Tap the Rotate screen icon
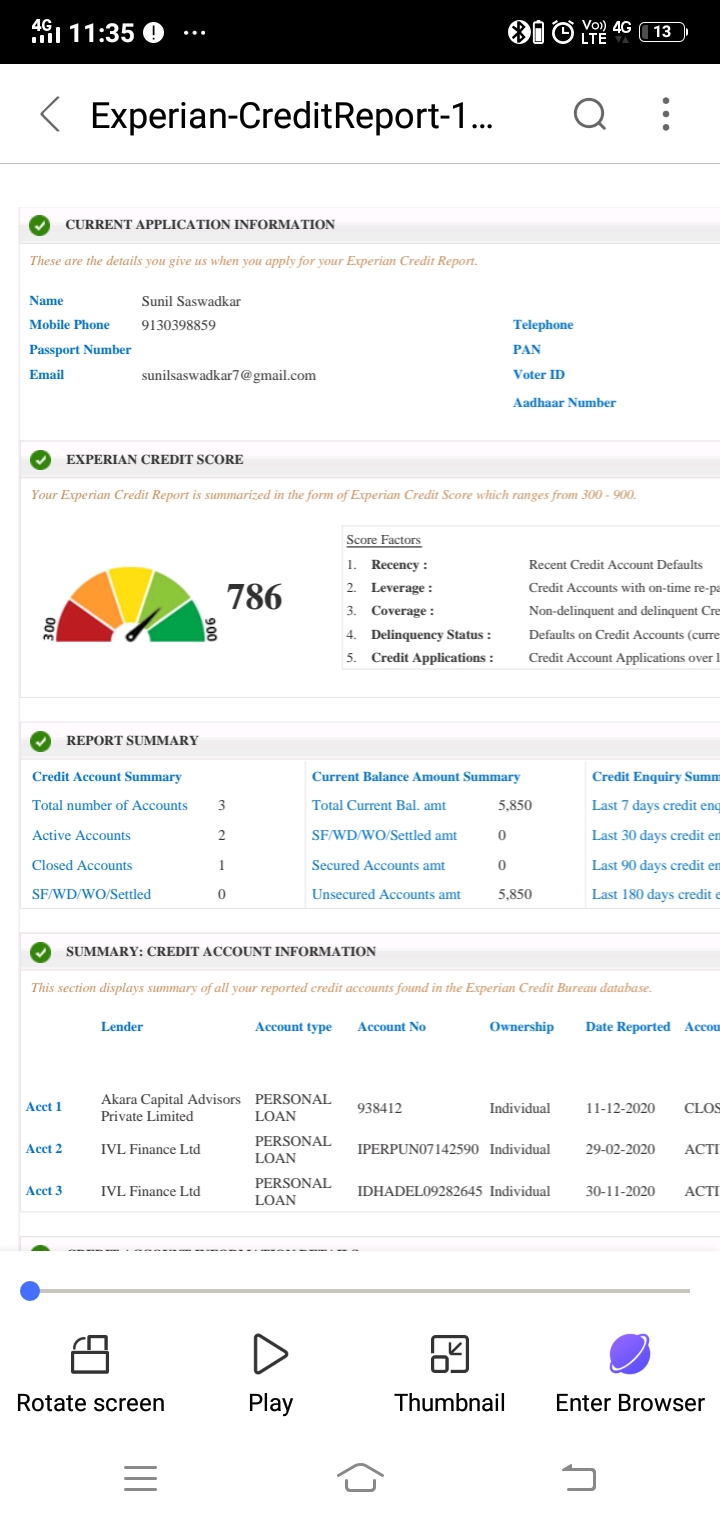 coord(90,1354)
